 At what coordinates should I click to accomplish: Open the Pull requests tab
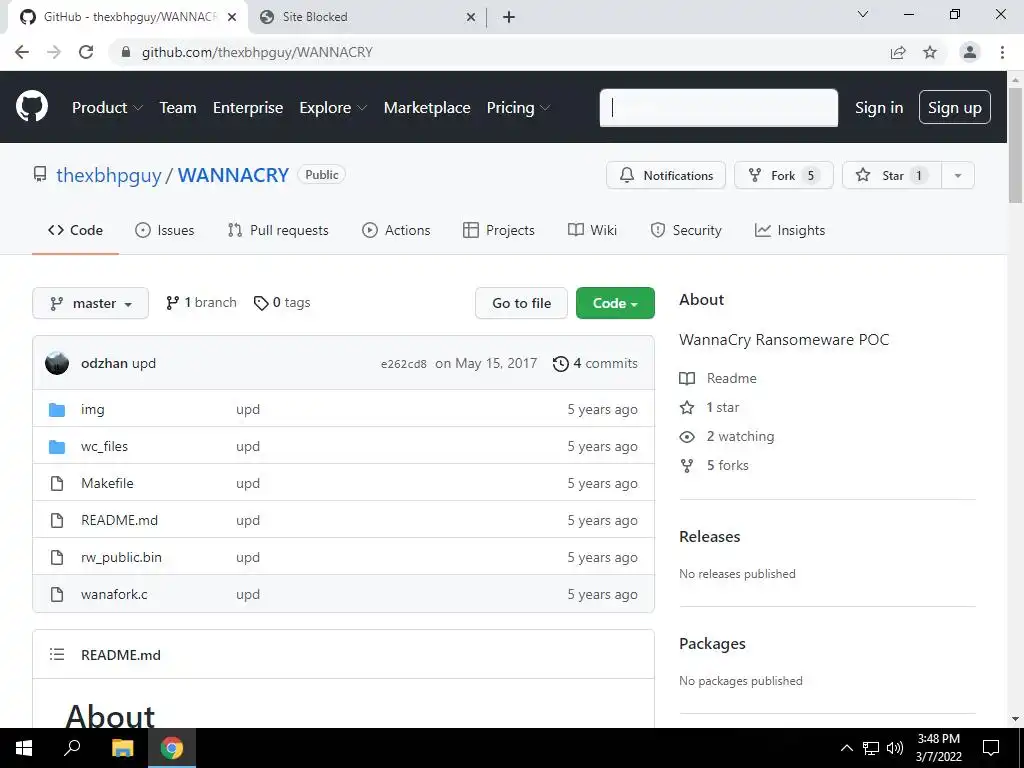[x=278, y=230]
